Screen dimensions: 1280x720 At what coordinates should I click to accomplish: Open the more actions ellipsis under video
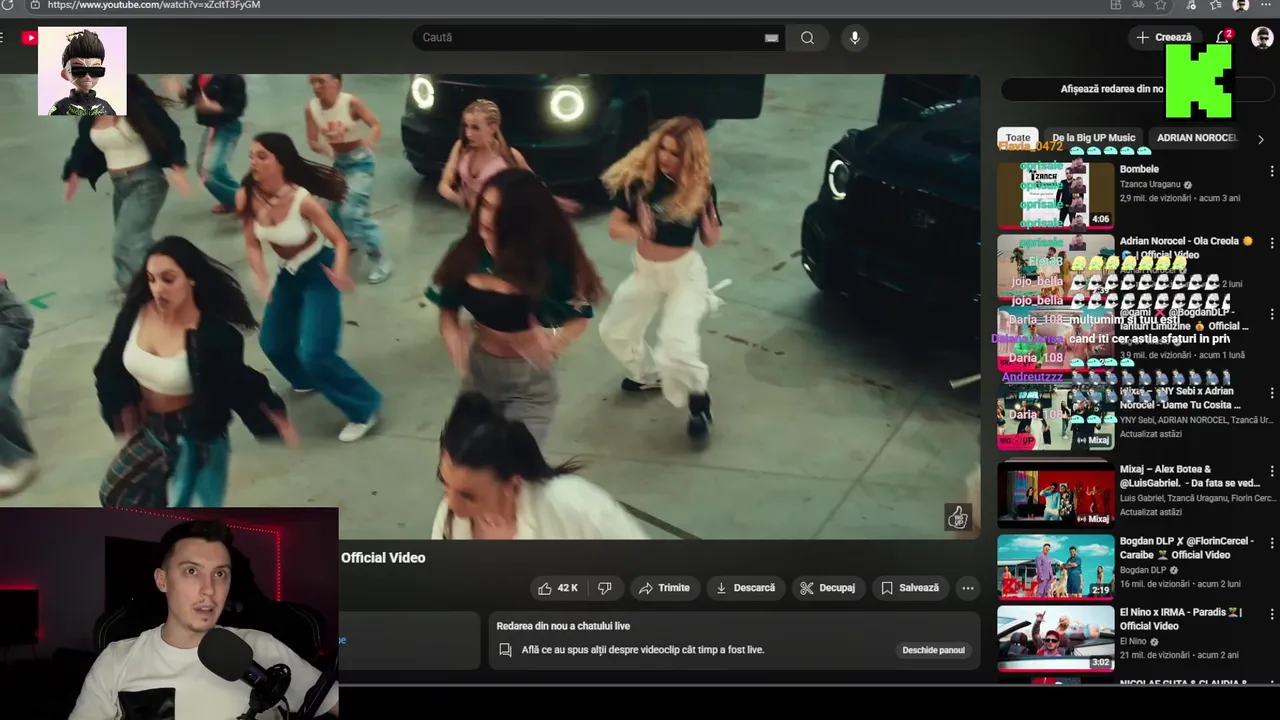tap(967, 588)
